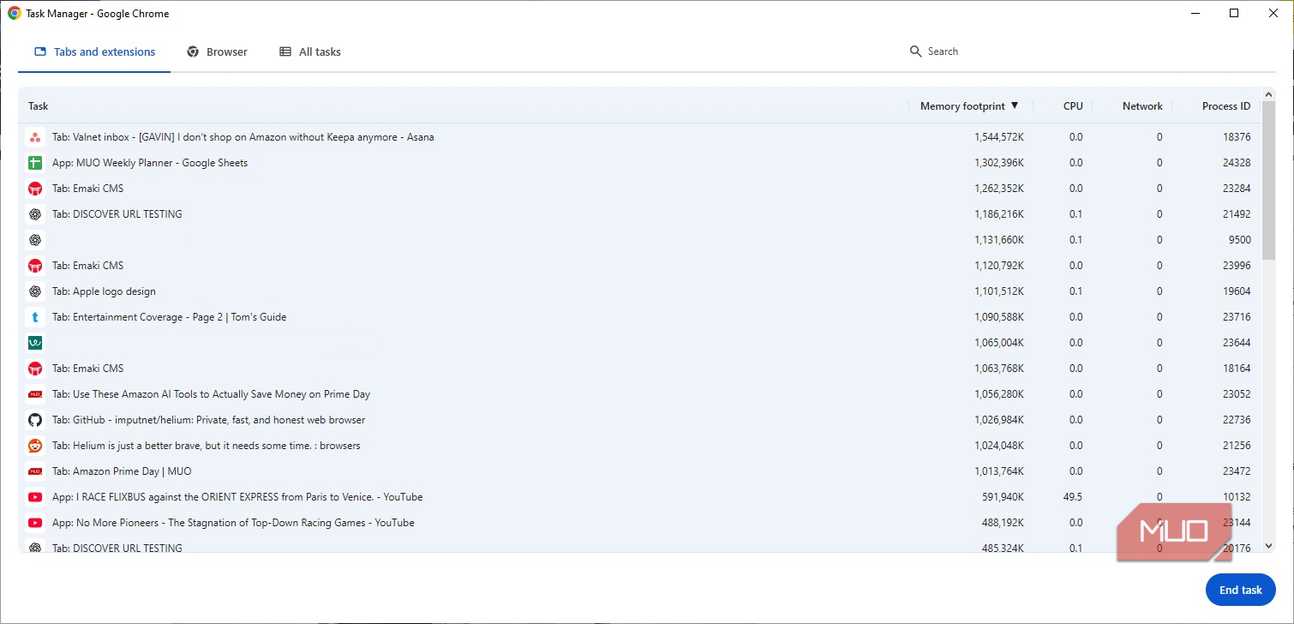Click the memory value 1,186,216K
The height and width of the screenshot is (624, 1294).
[999, 214]
